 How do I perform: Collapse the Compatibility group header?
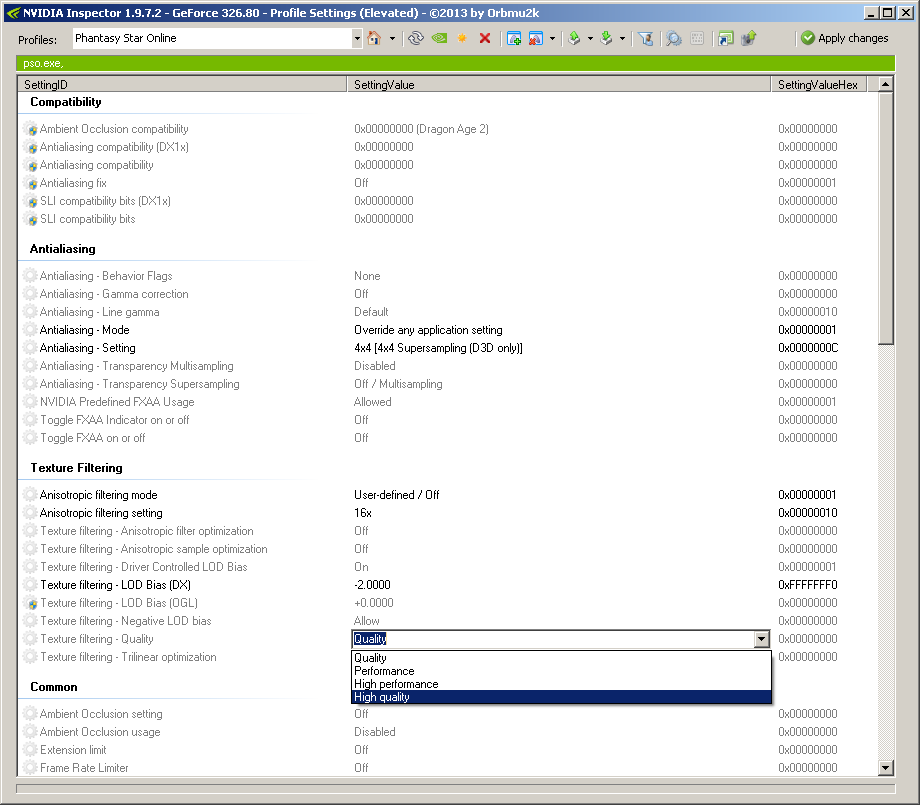pyautogui.click(x=66, y=102)
